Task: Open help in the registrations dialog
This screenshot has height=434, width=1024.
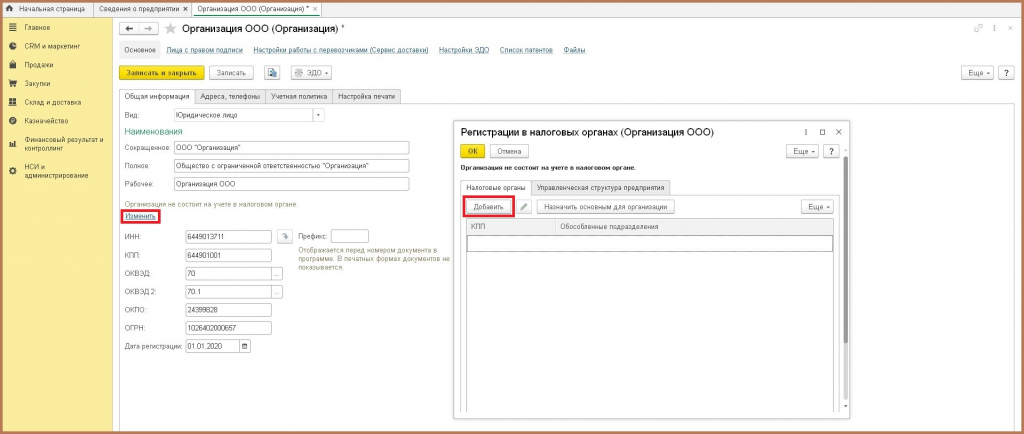Action: (x=831, y=151)
